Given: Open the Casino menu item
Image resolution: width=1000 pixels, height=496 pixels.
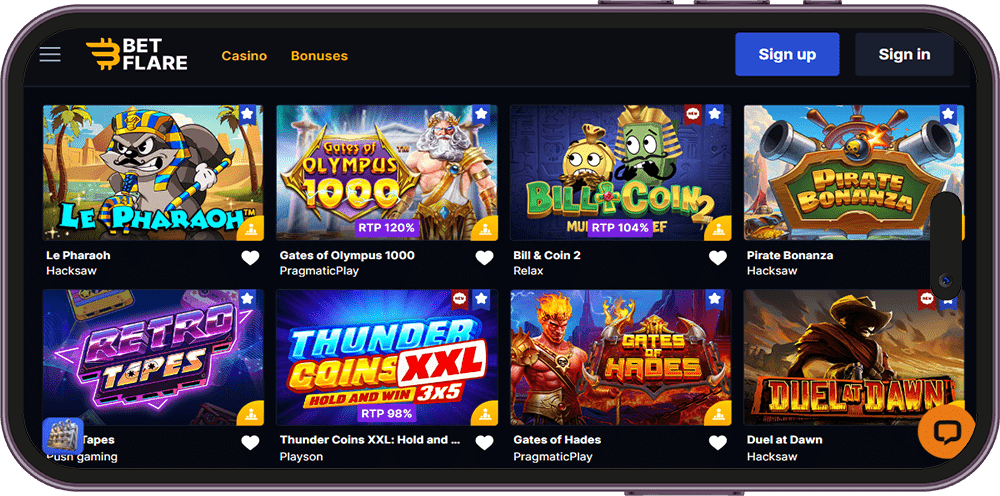Looking at the screenshot, I should (x=244, y=56).
